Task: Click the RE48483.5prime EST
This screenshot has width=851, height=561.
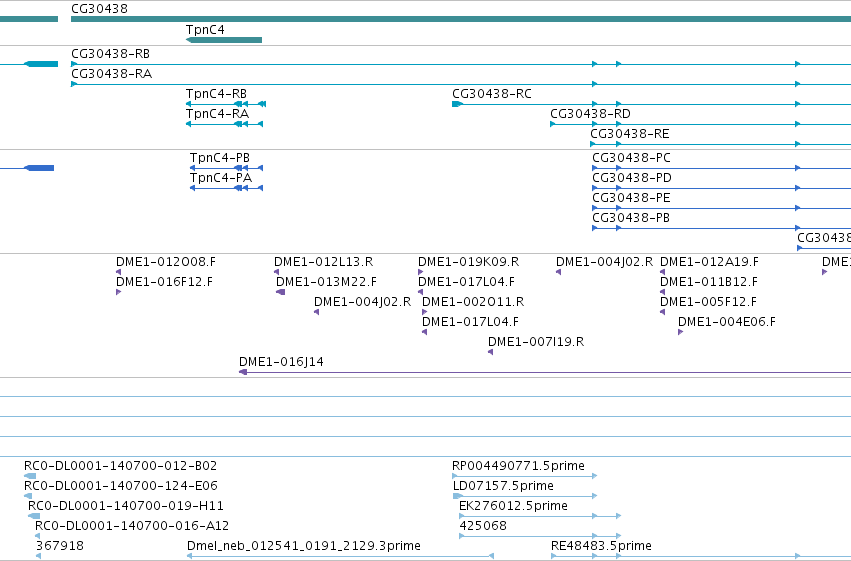Action: click(701, 556)
